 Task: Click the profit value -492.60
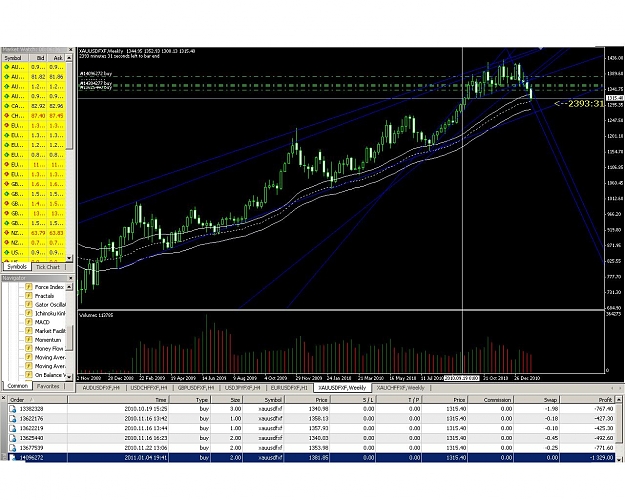coord(603,438)
